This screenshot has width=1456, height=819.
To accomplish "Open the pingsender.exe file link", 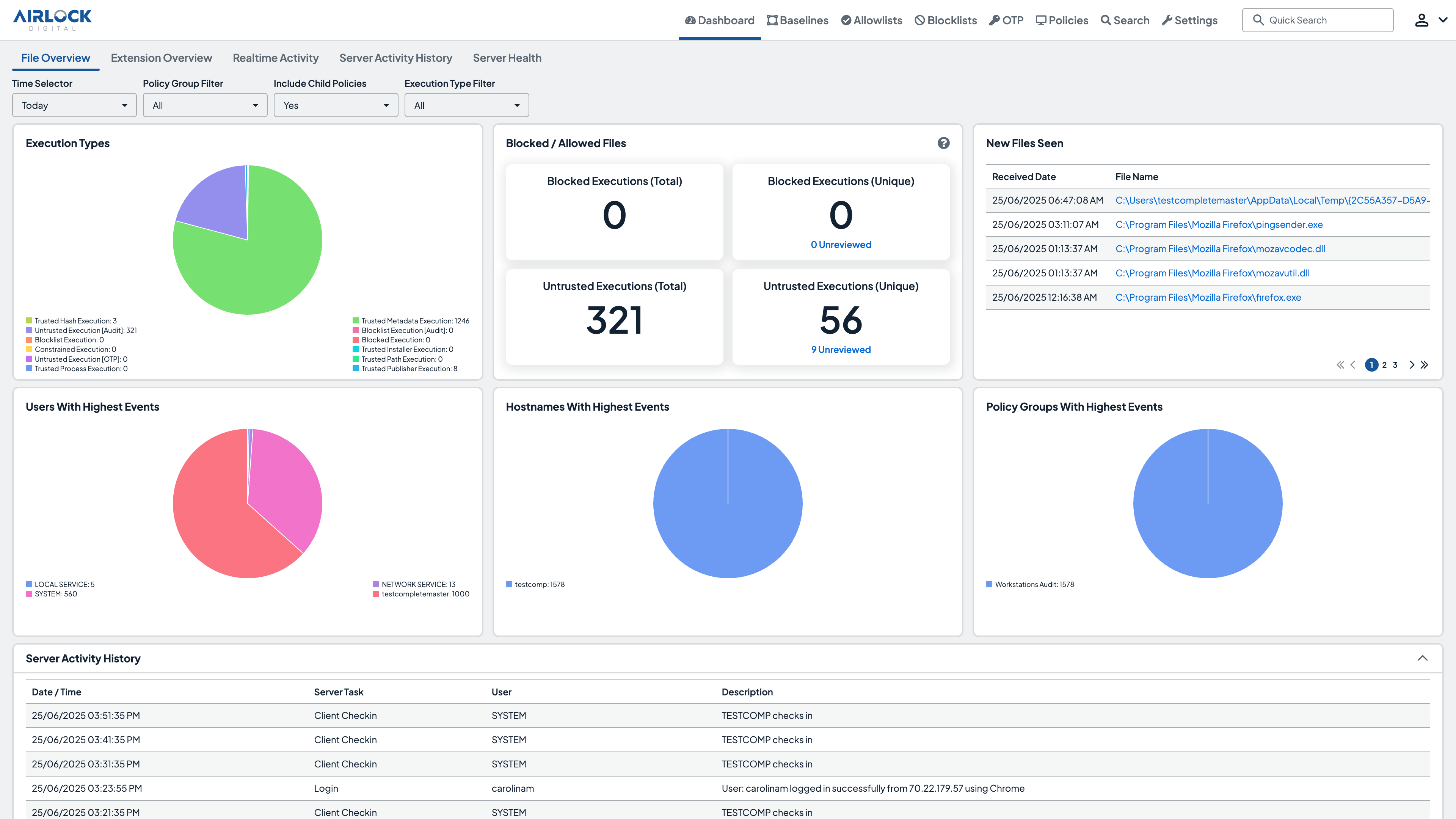I will tap(1219, 224).
